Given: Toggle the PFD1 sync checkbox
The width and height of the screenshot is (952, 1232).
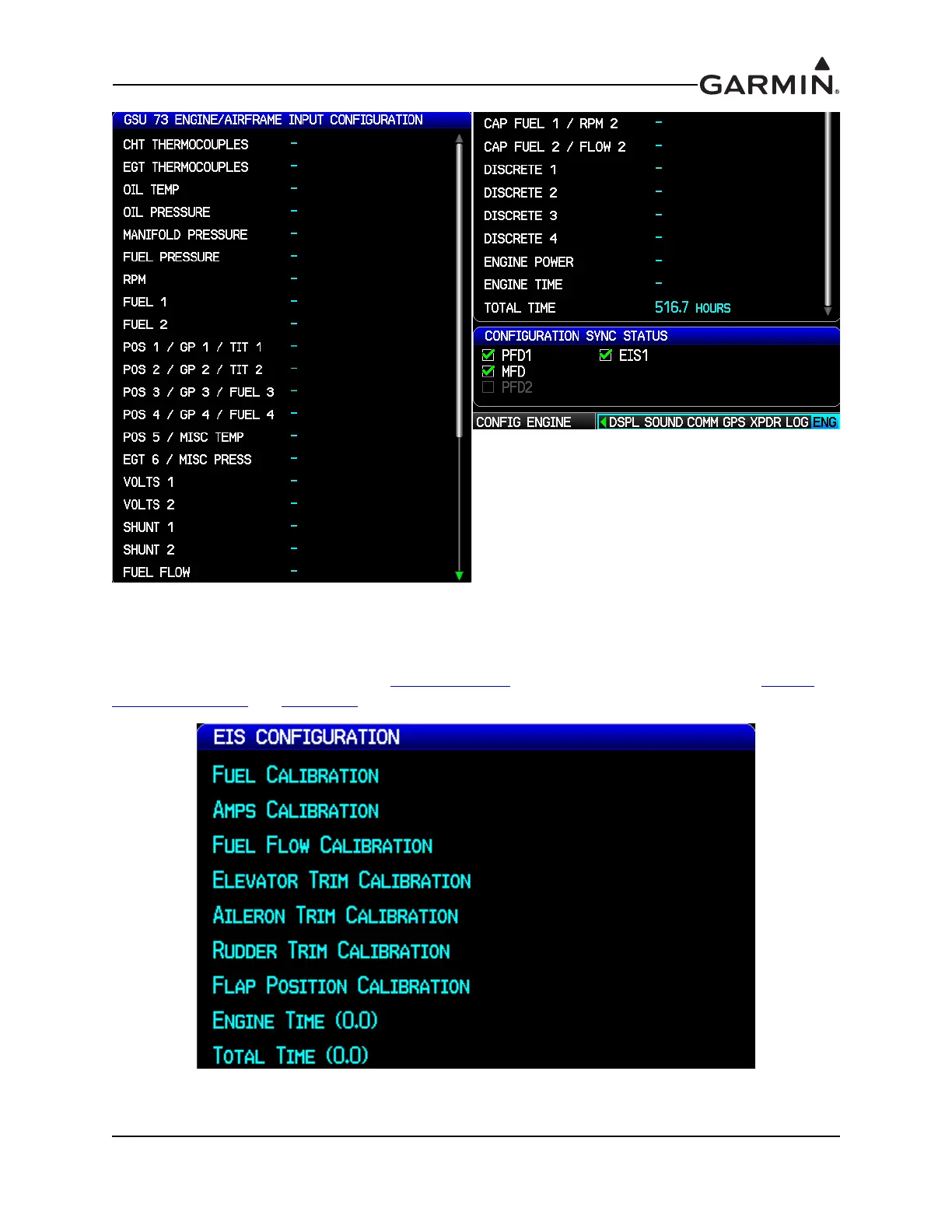Looking at the screenshot, I should 488,355.
